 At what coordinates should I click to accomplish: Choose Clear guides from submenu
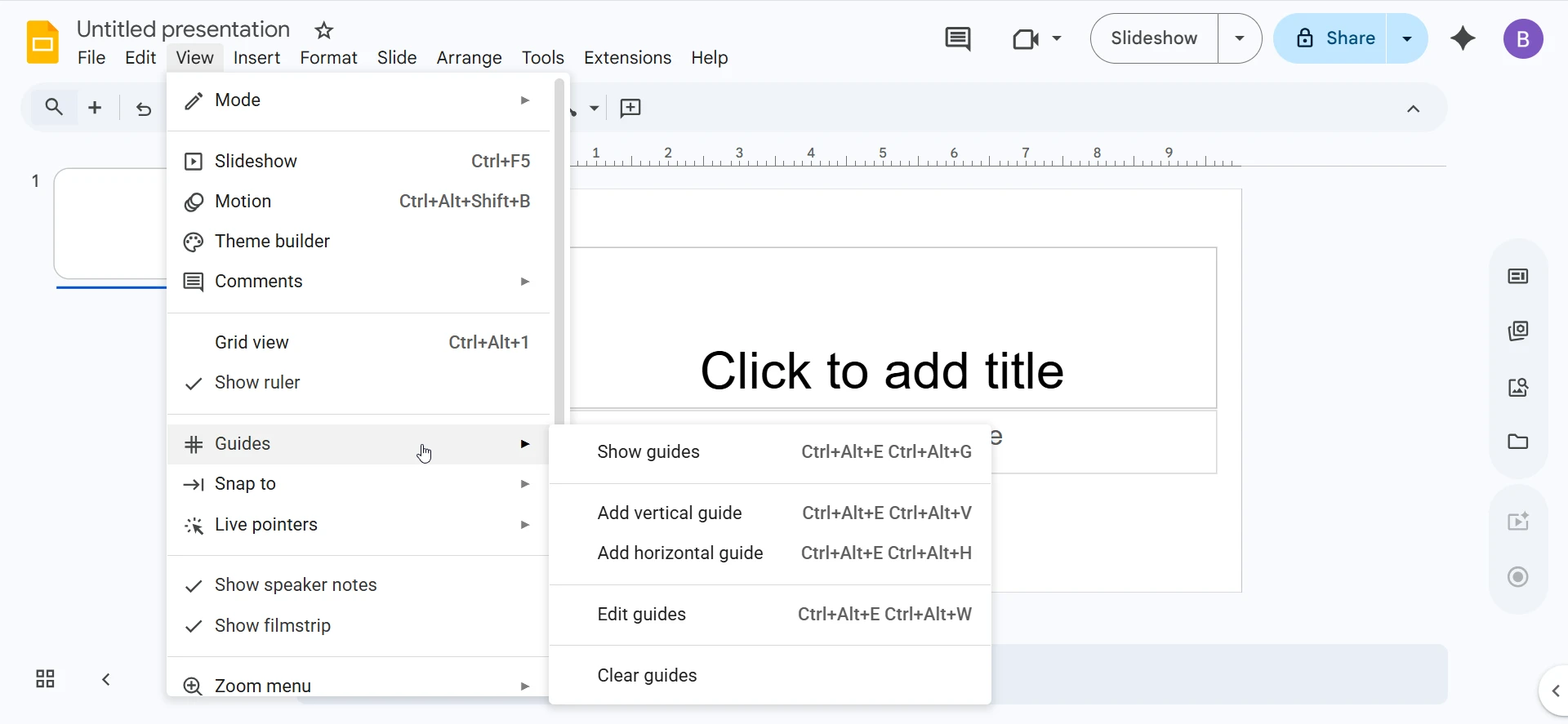coord(647,676)
